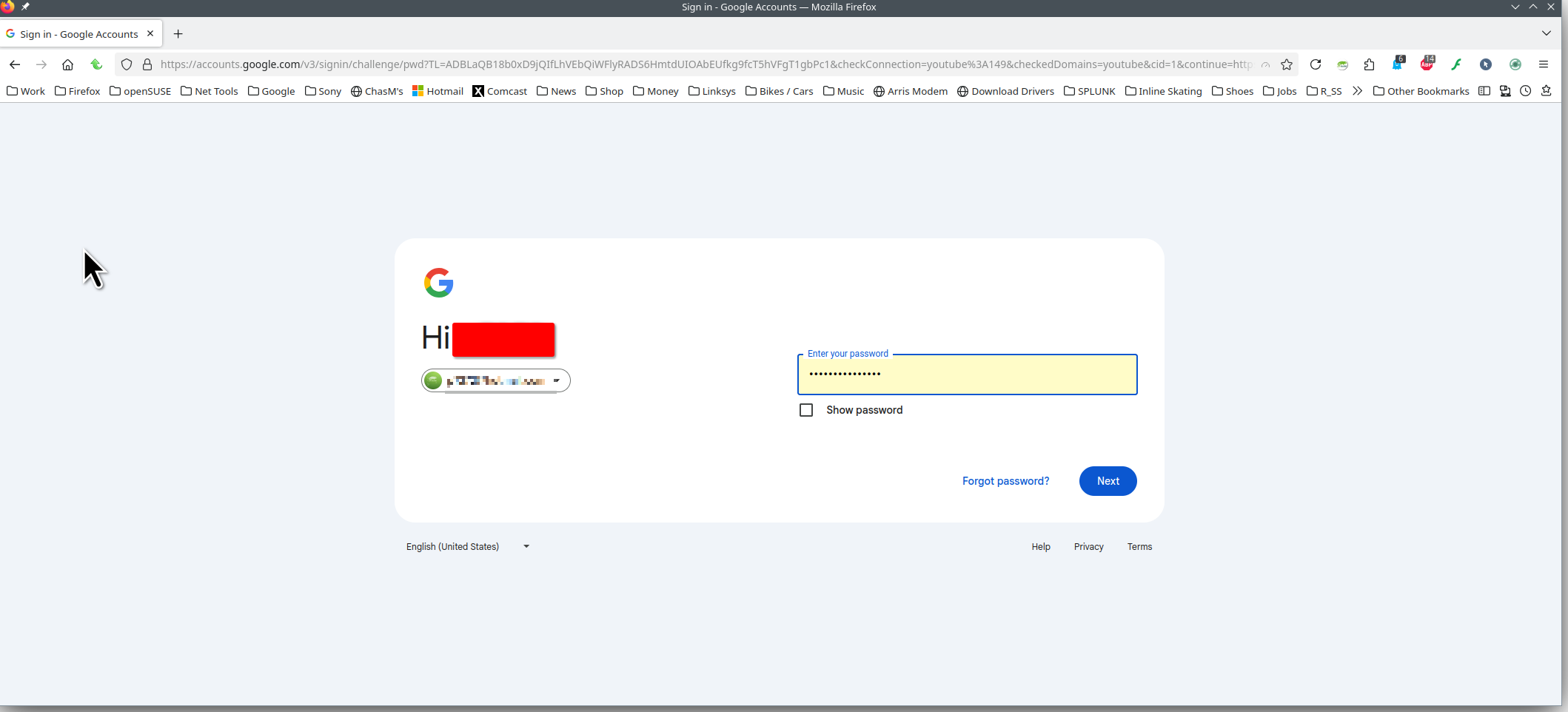Open the Firefox hamburger menu
The width and height of the screenshot is (1568, 712).
tap(1544, 64)
